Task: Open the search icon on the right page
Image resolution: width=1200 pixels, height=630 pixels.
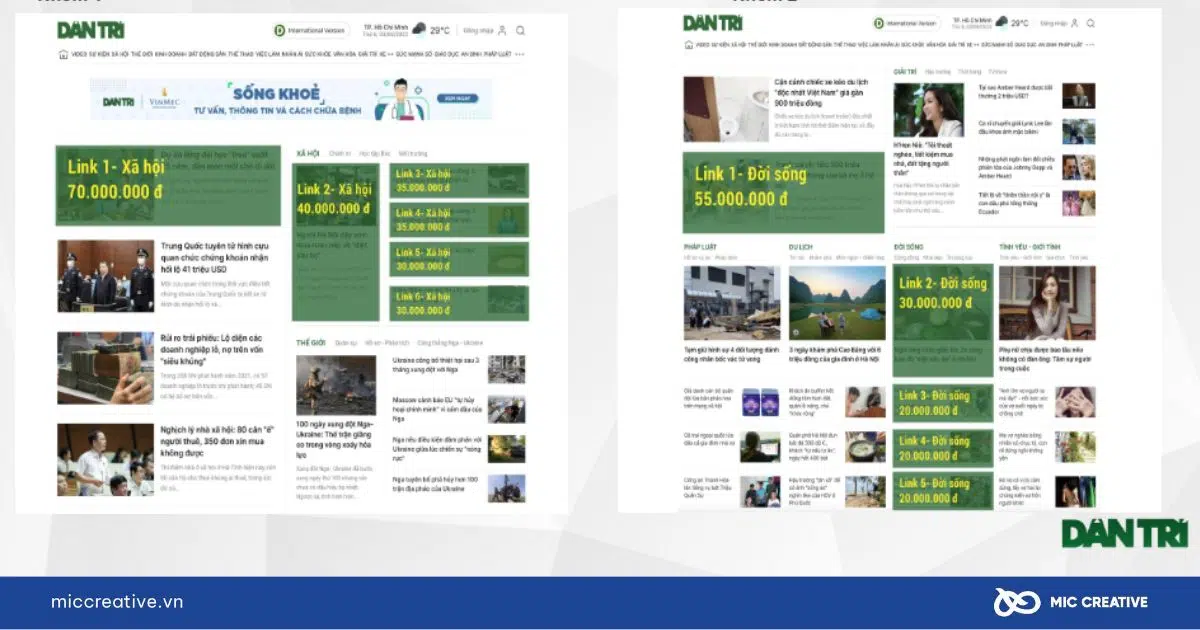Action: coord(1090,23)
